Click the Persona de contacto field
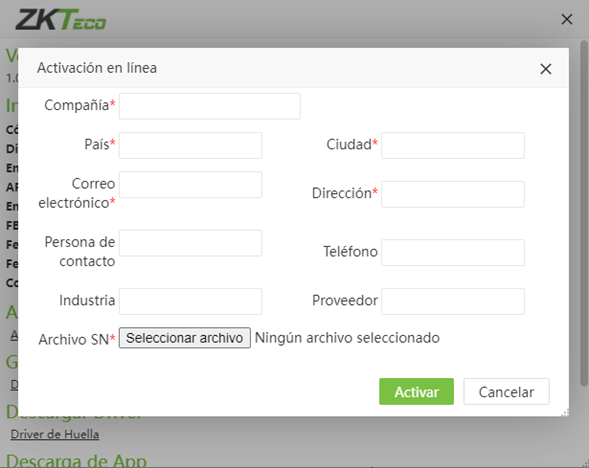This screenshot has height=468, width=589. pos(190,243)
